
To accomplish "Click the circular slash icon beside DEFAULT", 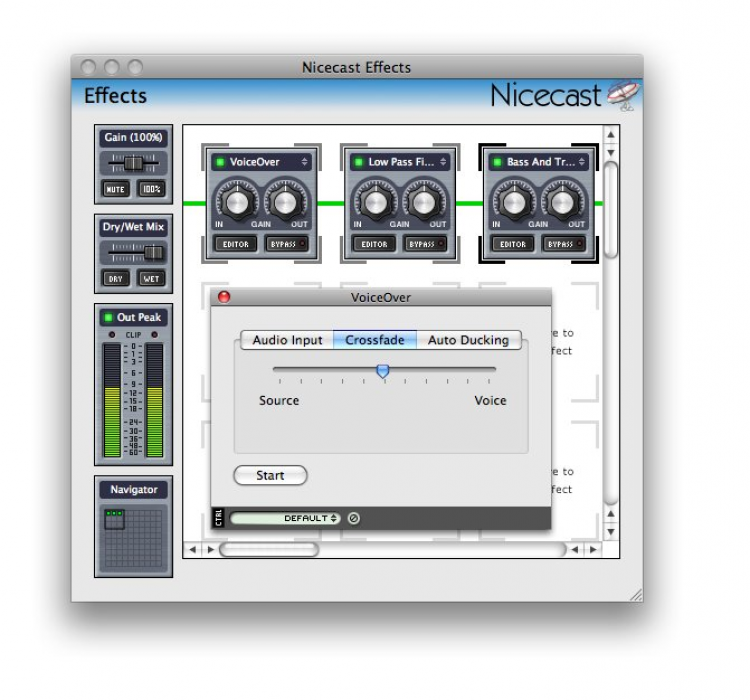I will 353,518.
